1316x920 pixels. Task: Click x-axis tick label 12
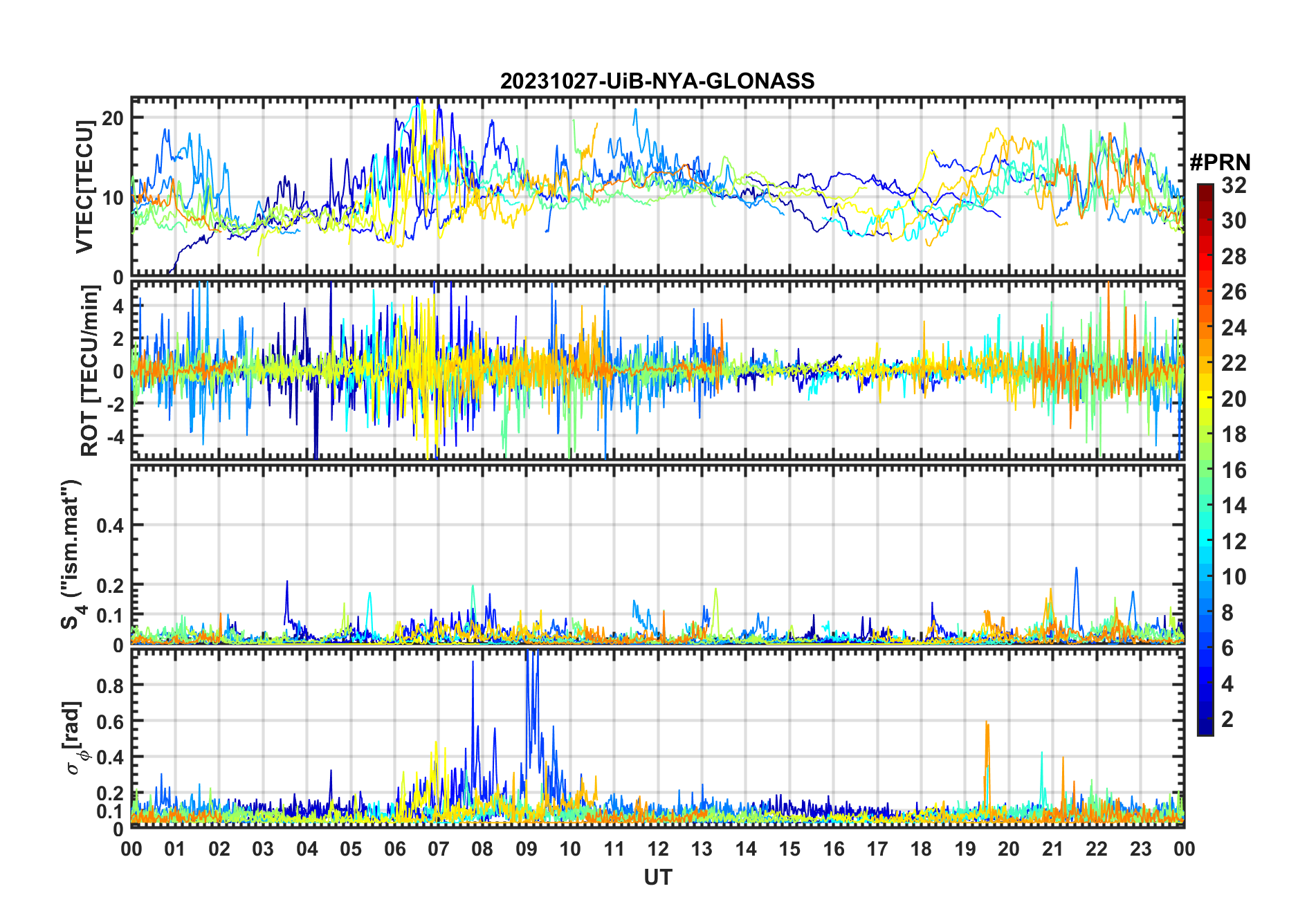pyautogui.click(x=658, y=849)
